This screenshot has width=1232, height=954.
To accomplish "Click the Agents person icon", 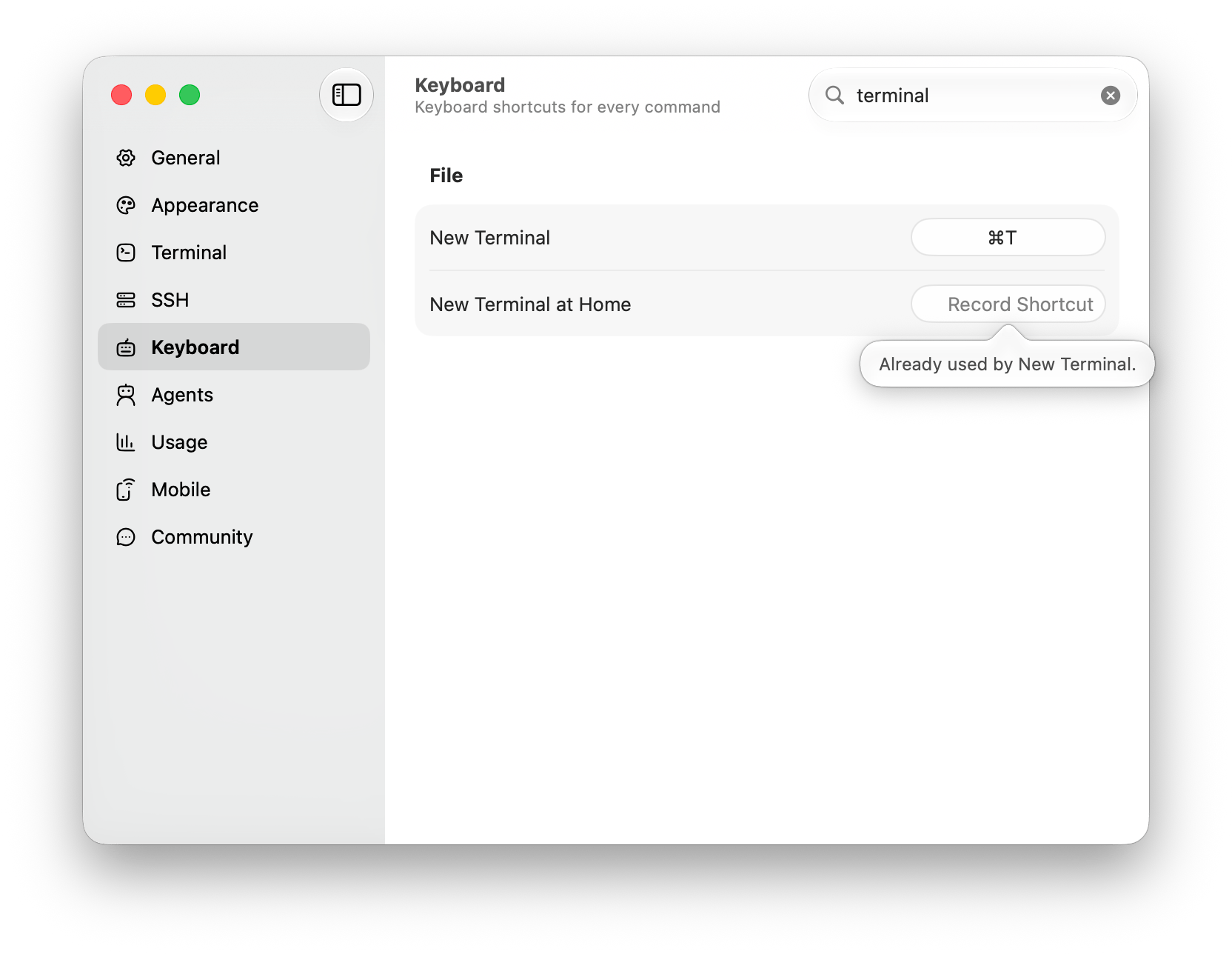I will click(126, 395).
